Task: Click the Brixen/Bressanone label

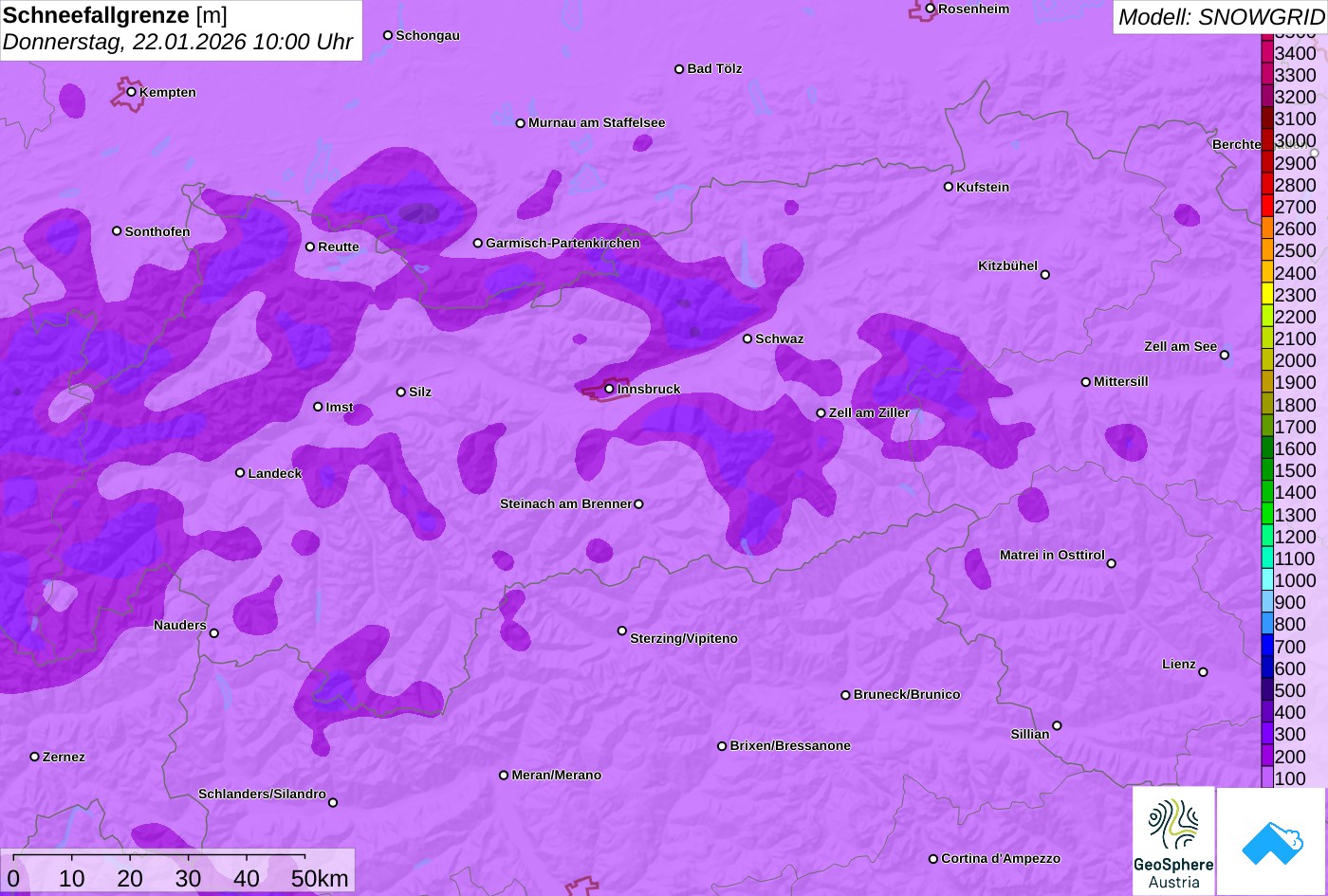Action: pyautogui.click(x=790, y=745)
